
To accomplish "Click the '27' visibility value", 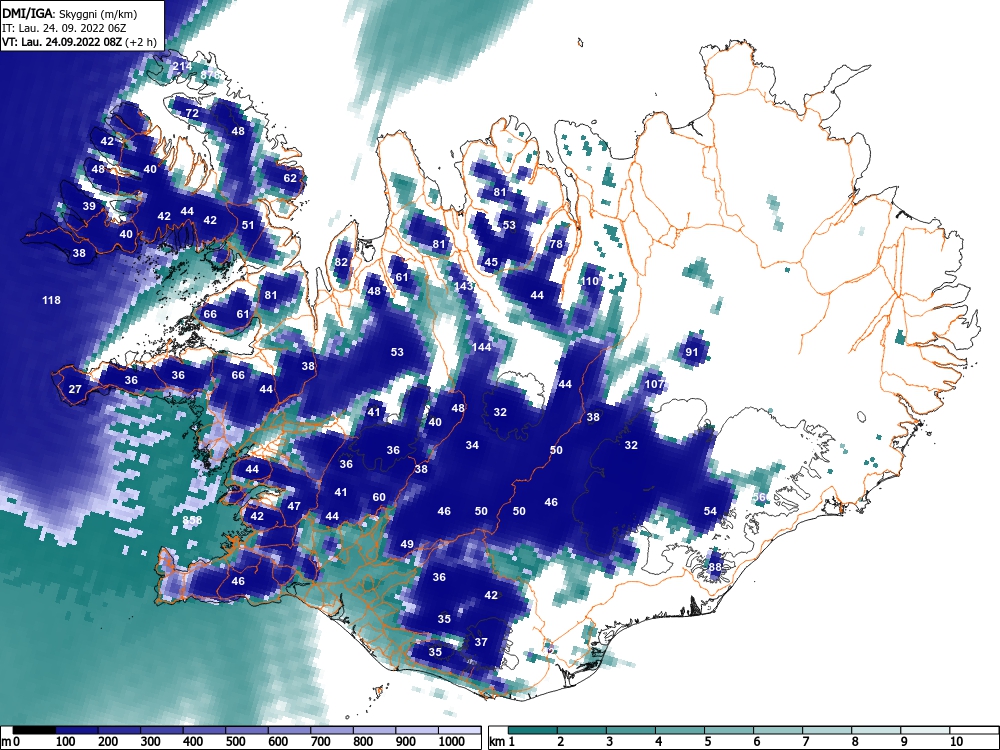I will (75, 389).
